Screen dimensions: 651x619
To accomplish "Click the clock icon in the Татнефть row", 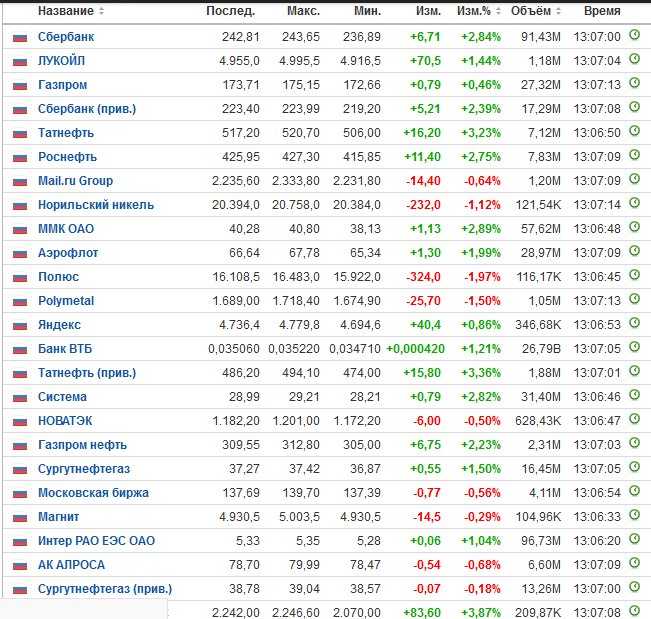I will pos(634,131).
